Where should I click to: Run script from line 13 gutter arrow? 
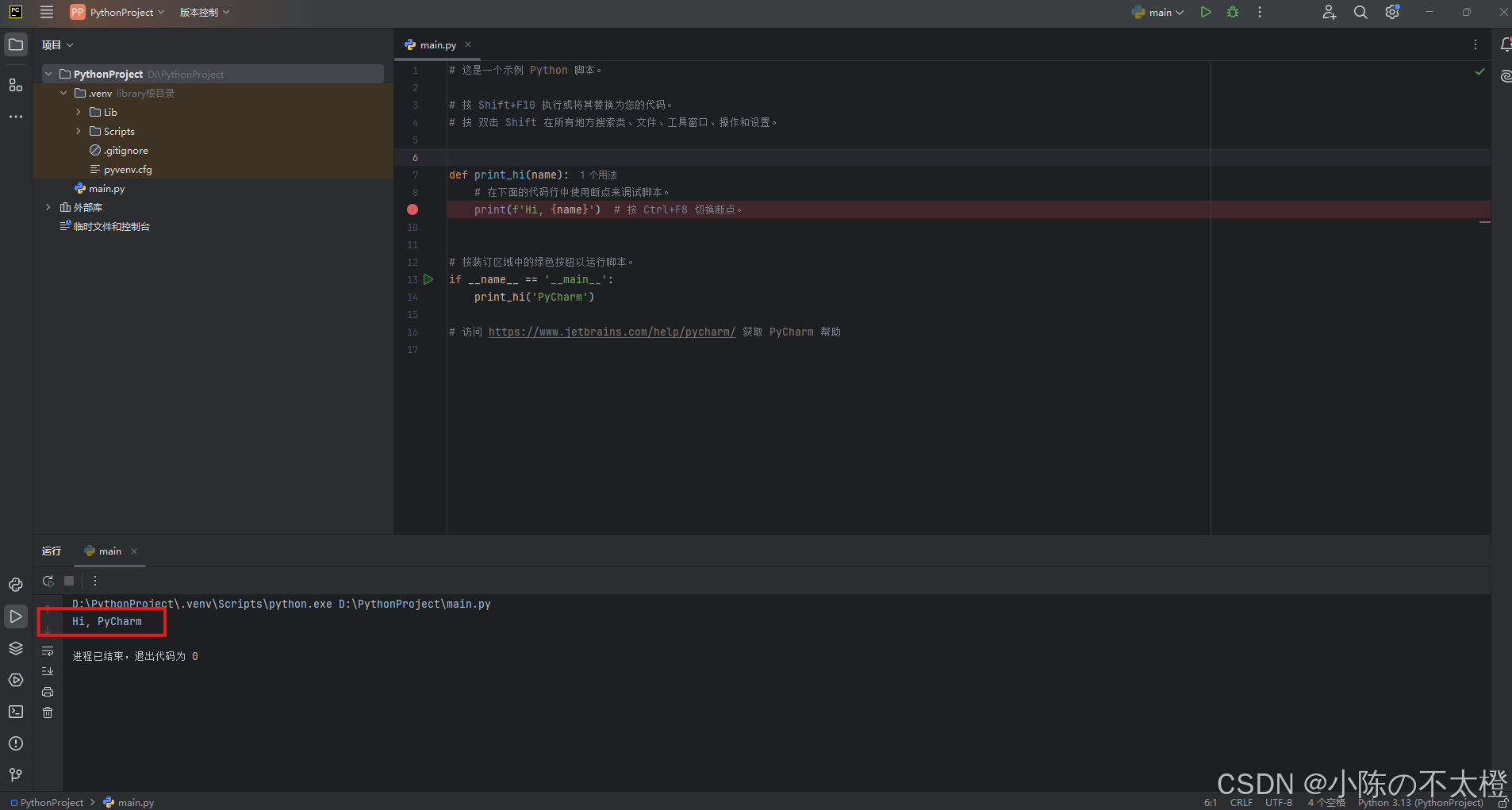click(x=428, y=279)
